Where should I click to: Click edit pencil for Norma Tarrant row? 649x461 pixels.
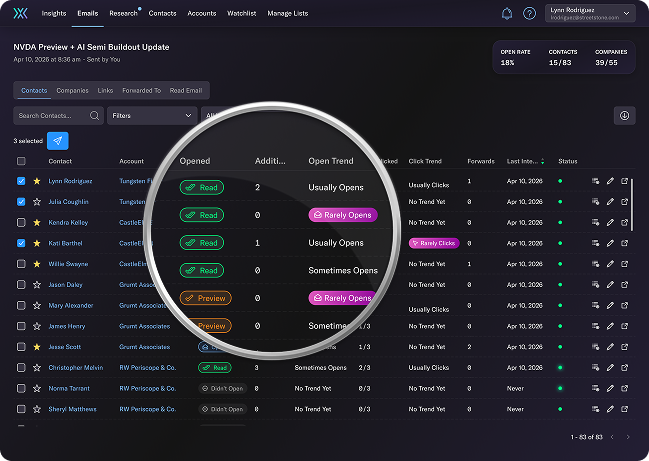[x=610, y=388]
